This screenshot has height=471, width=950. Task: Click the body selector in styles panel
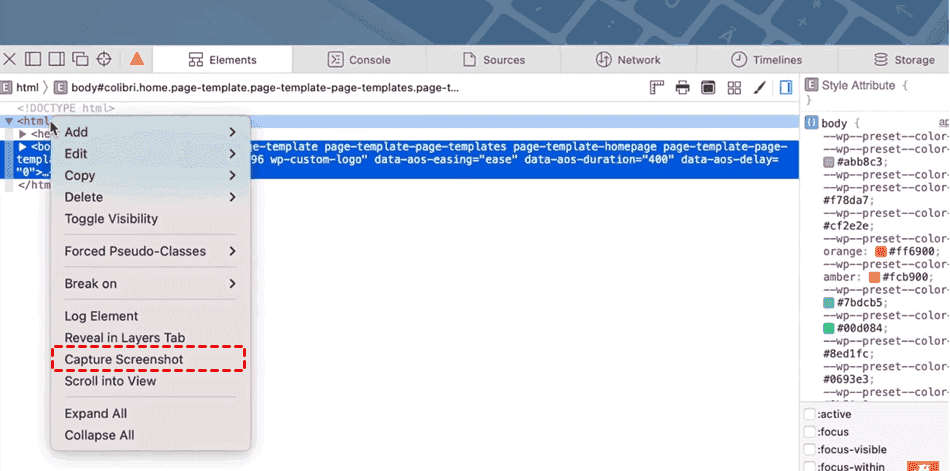[x=834, y=124]
